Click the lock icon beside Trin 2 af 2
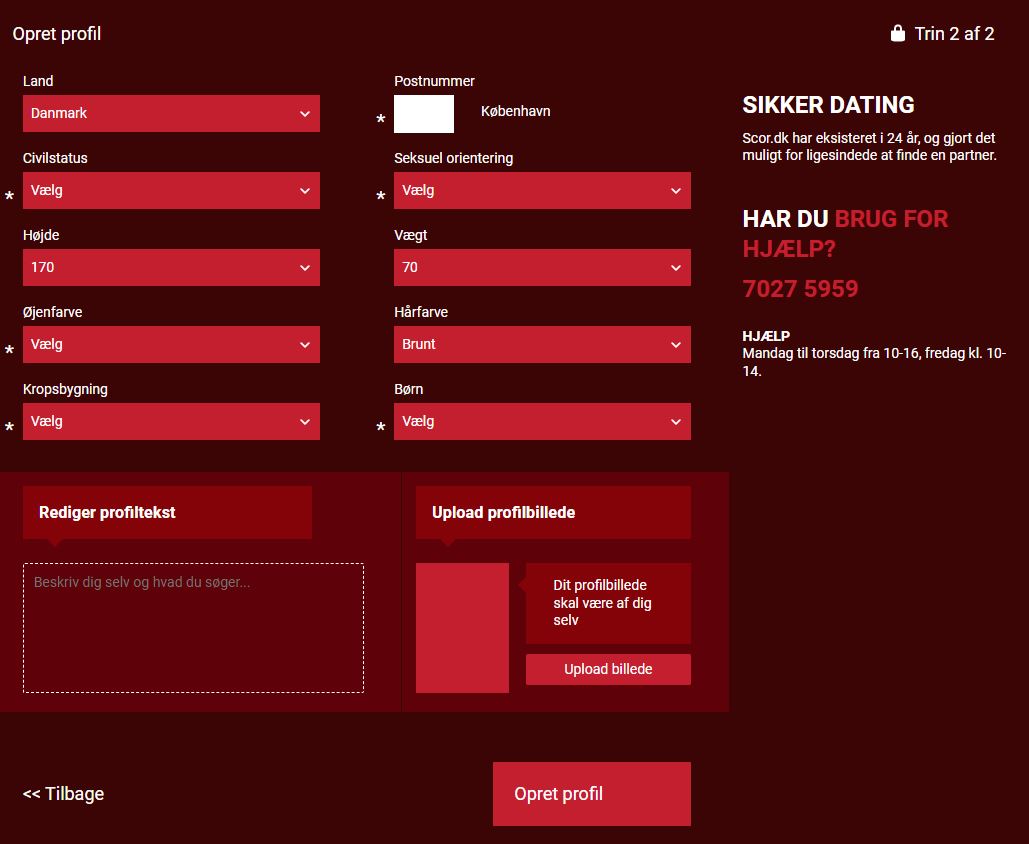The height and width of the screenshot is (844, 1029). [x=897, y=33]
